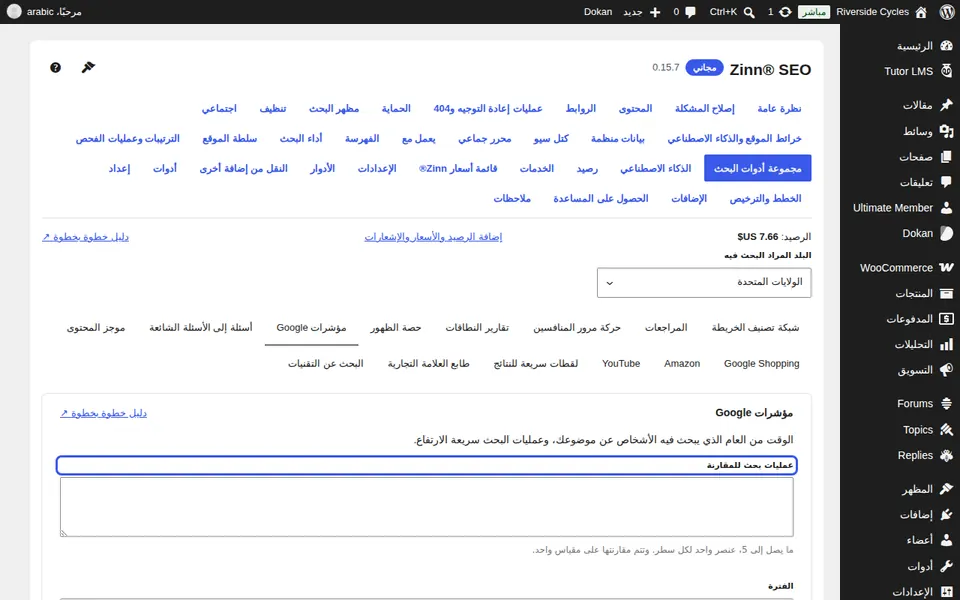
Task: Open مقالات posts pin icon in sidebar
Action: click(x=947, y=105)
